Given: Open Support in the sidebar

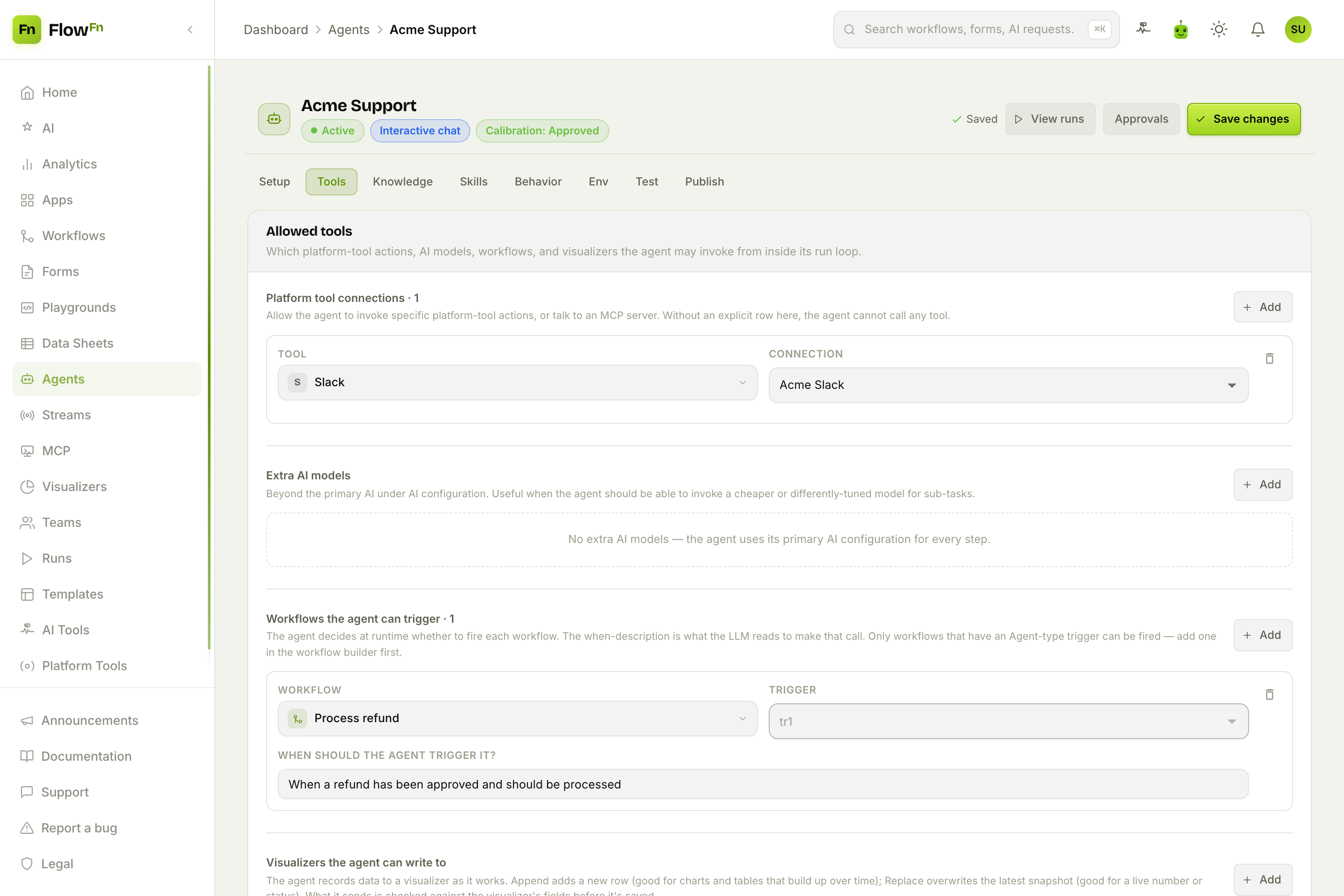Looking at the screenshot, I should point(107,792).
